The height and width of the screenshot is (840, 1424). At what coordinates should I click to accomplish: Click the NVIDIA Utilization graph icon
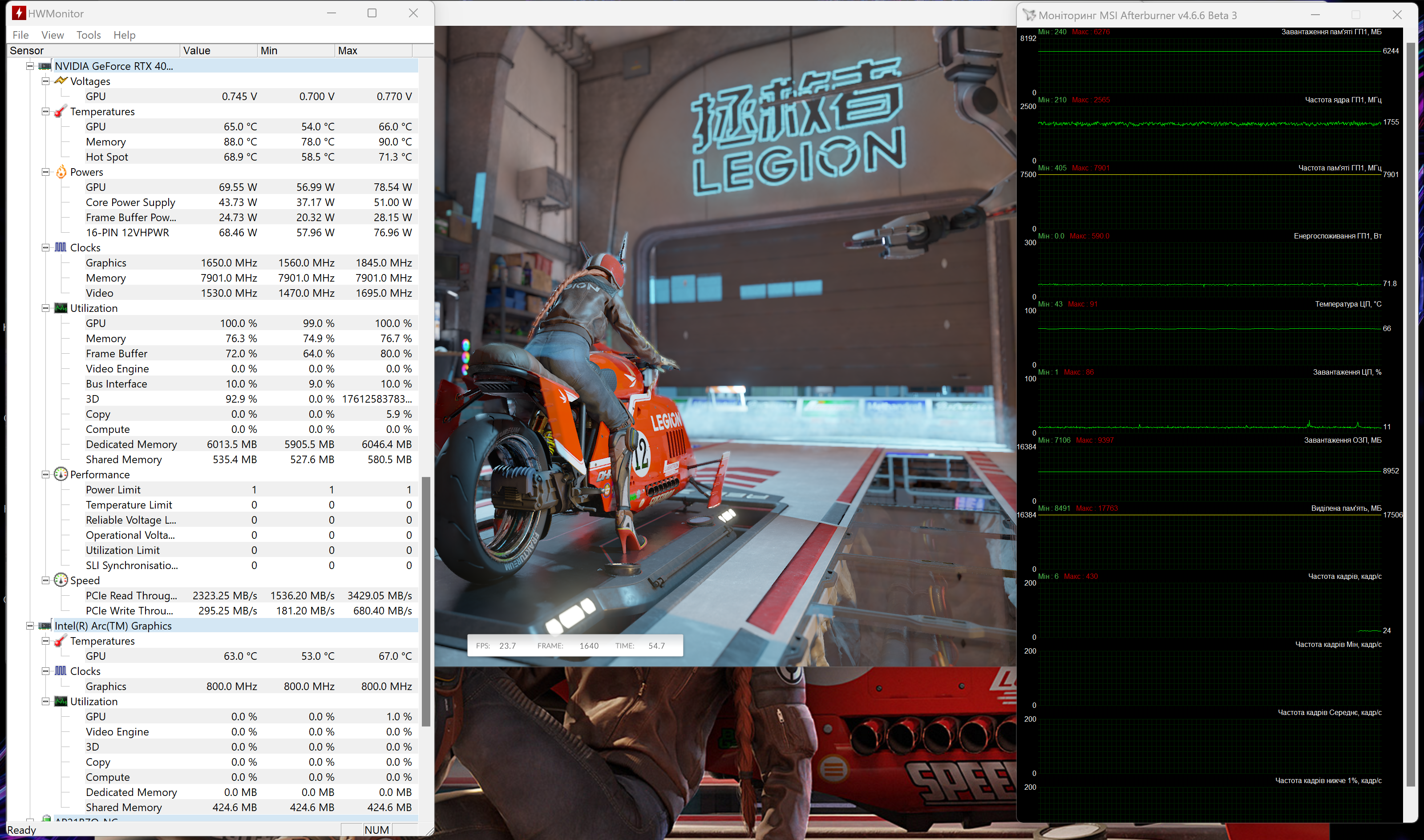61,308
